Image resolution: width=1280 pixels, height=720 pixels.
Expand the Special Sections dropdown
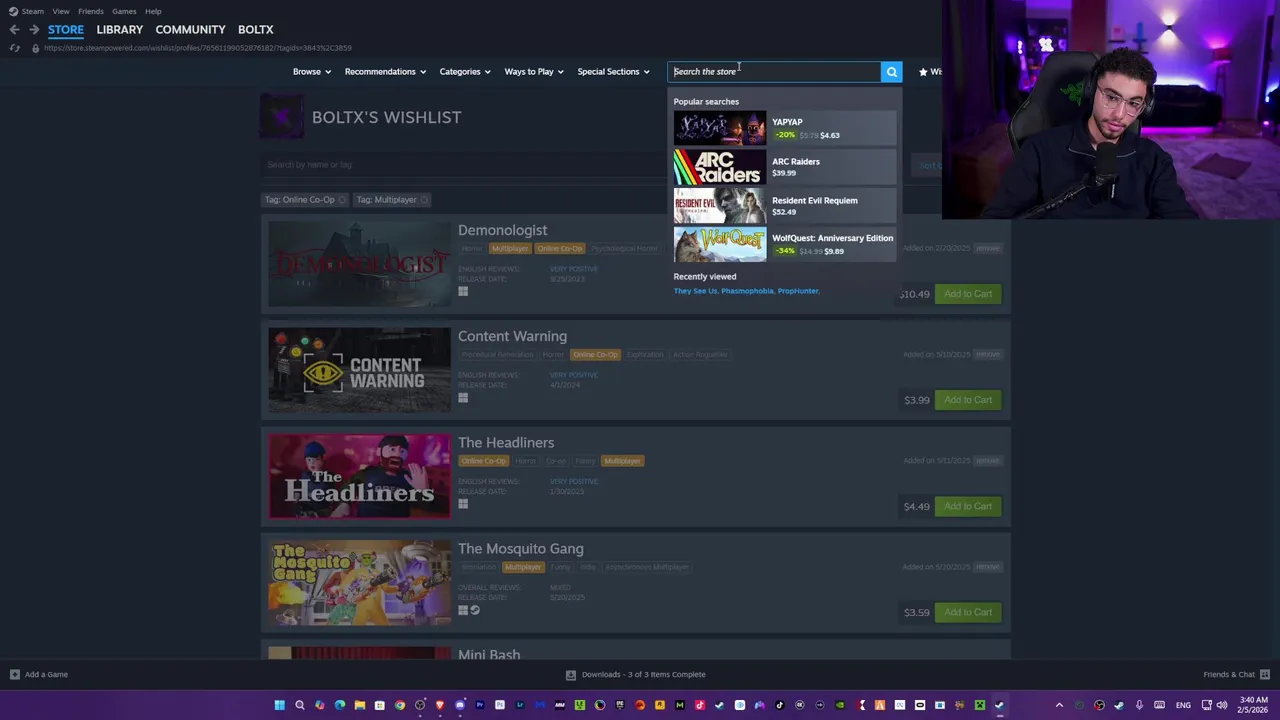(613, 72)
